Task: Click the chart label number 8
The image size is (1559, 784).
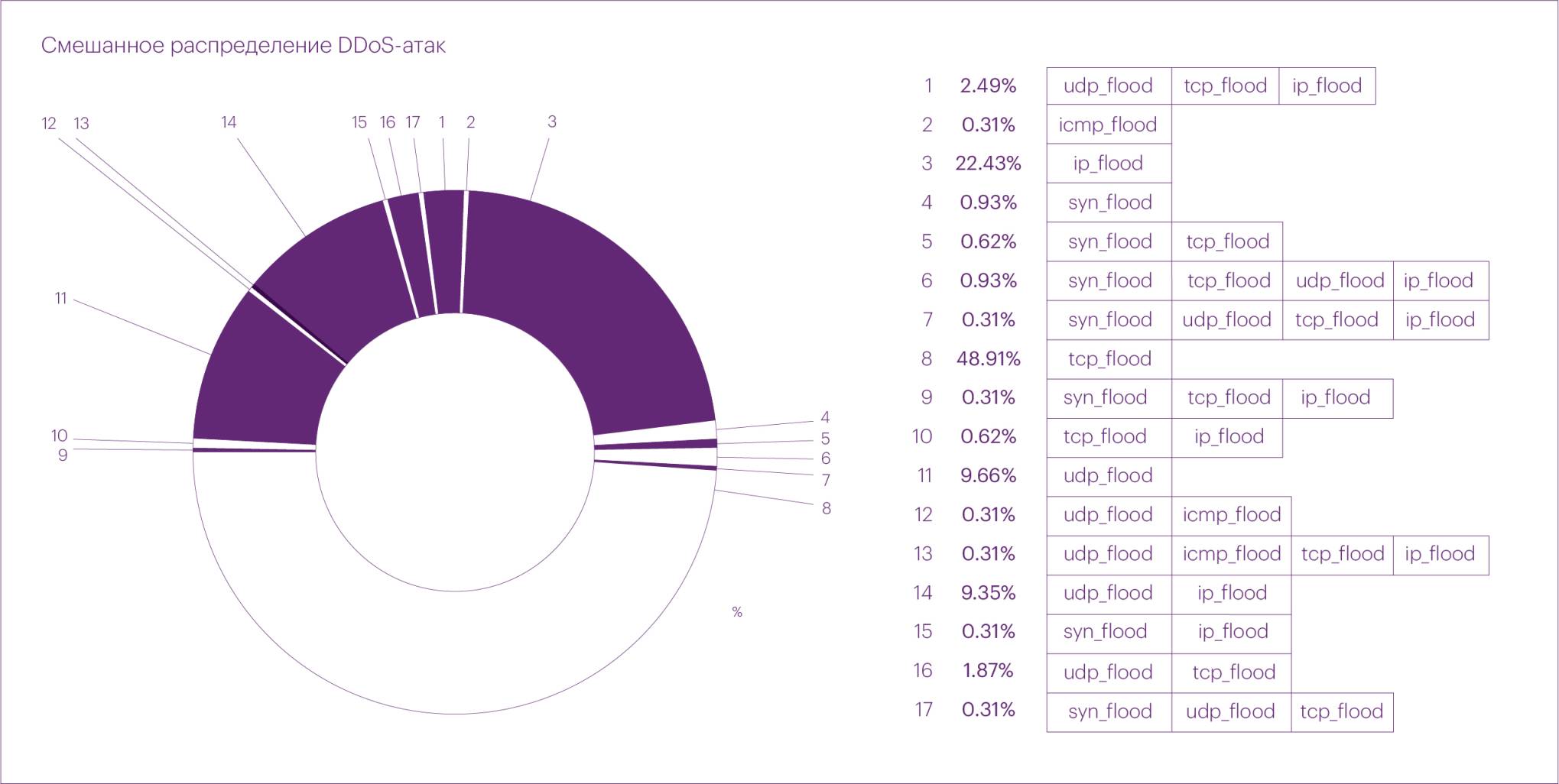Action: click(x=826, y=508)
